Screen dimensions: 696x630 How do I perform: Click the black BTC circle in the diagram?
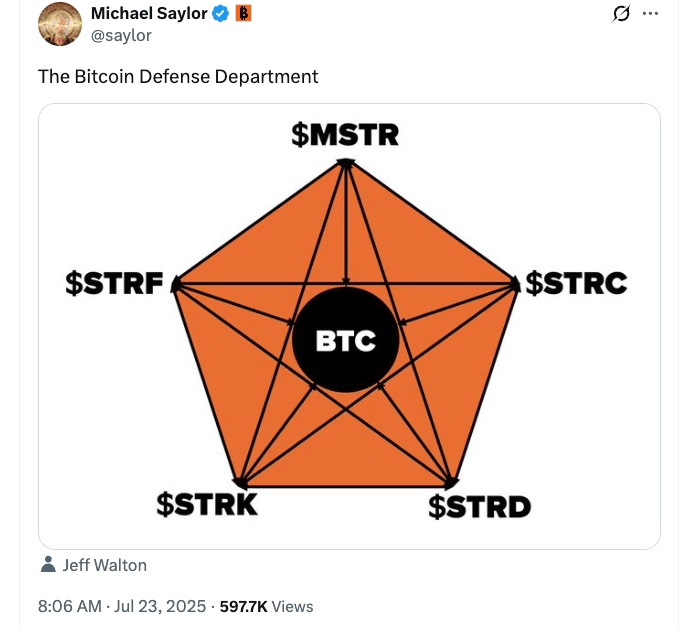pyautogui.click(x=346, y=341)
